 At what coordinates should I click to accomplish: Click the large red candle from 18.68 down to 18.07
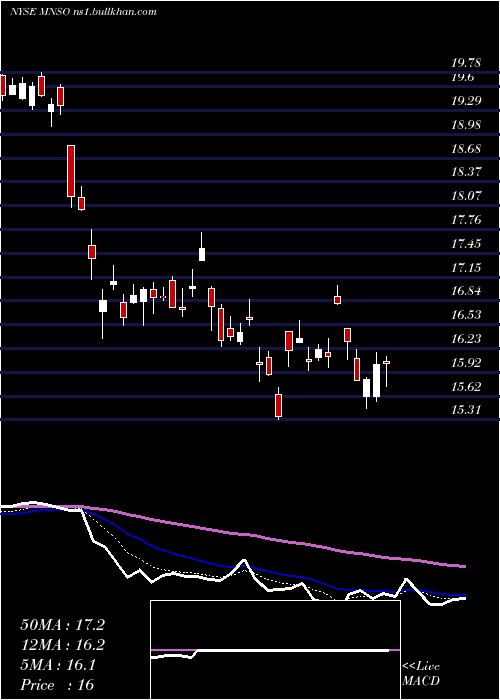click(71, 171)
